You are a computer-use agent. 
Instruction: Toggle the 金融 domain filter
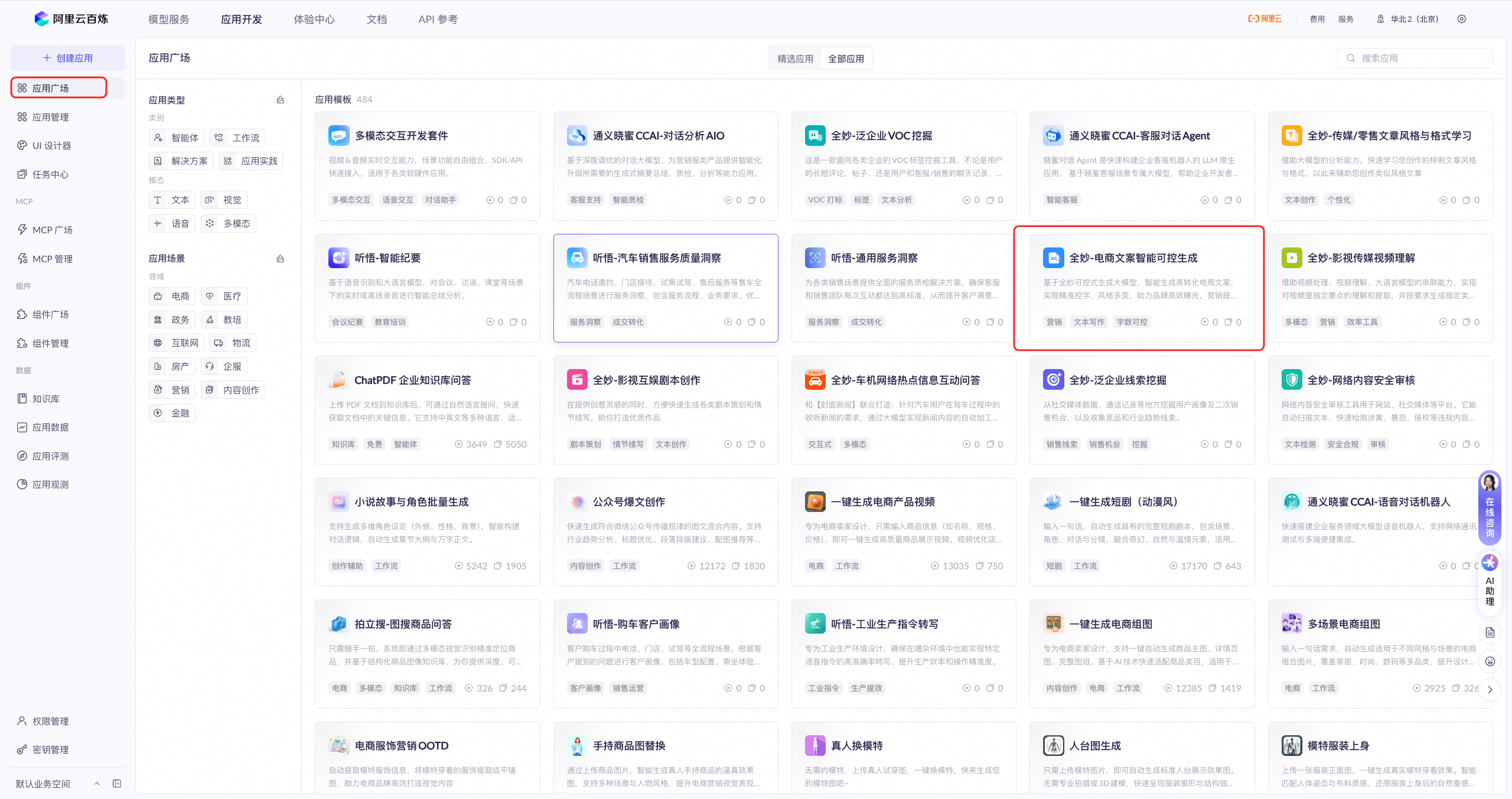tap(172, 413)
